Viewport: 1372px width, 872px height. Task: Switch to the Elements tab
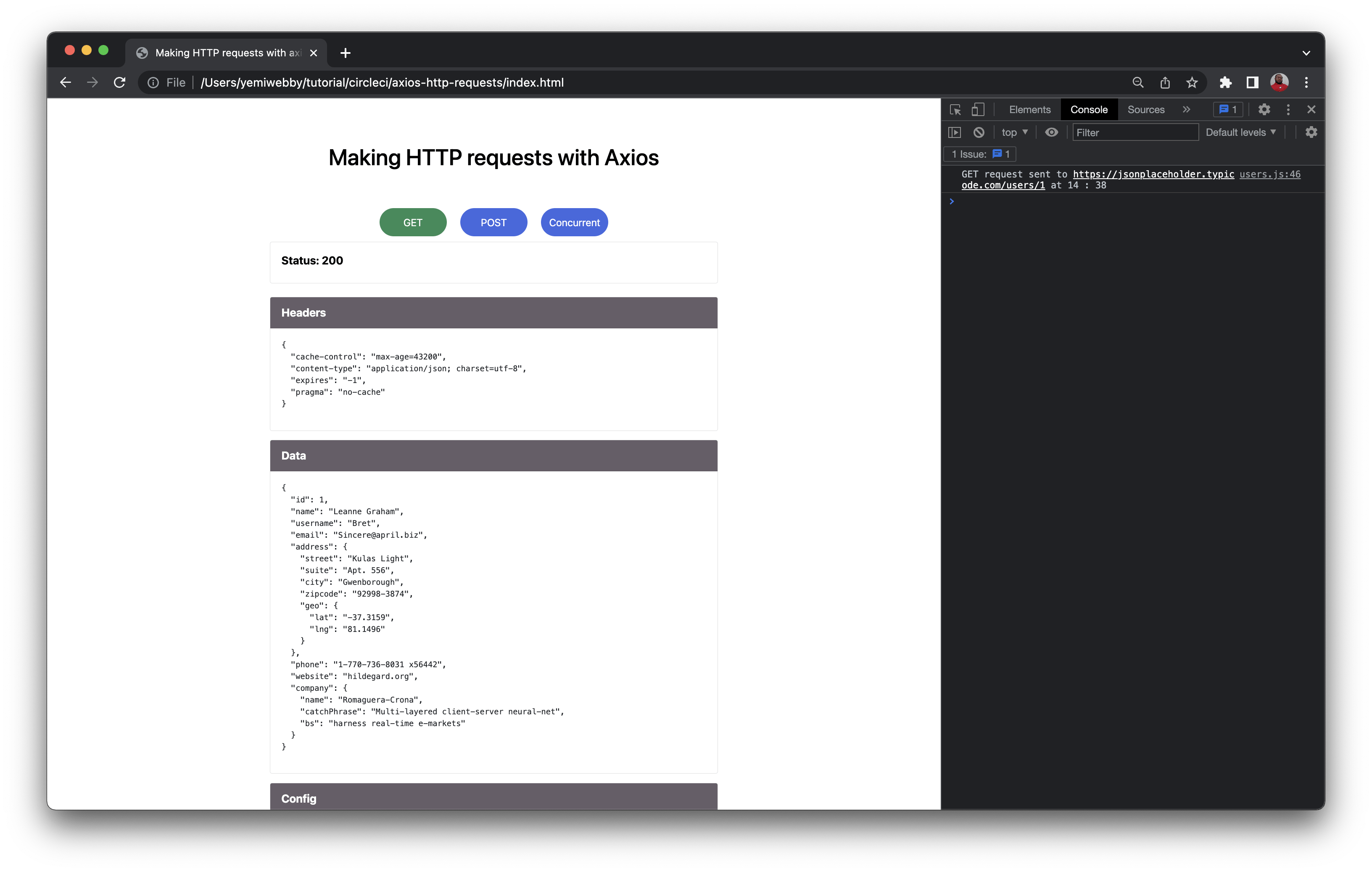1029,109
